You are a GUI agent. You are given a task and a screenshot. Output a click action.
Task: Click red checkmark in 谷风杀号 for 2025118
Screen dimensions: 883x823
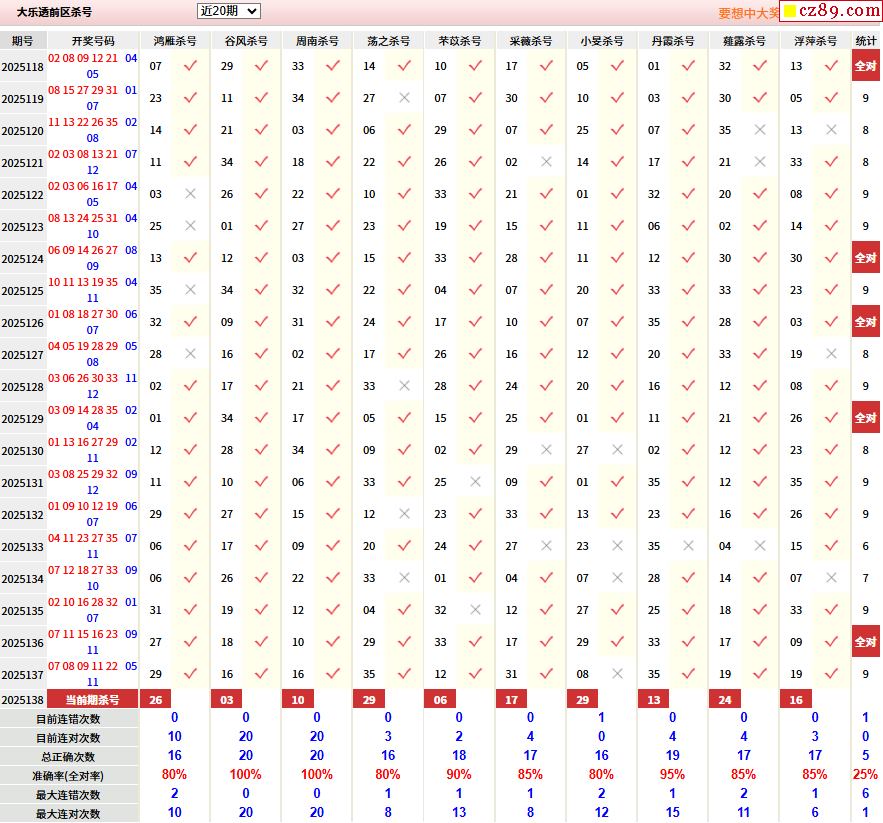(x=261, y=66)
